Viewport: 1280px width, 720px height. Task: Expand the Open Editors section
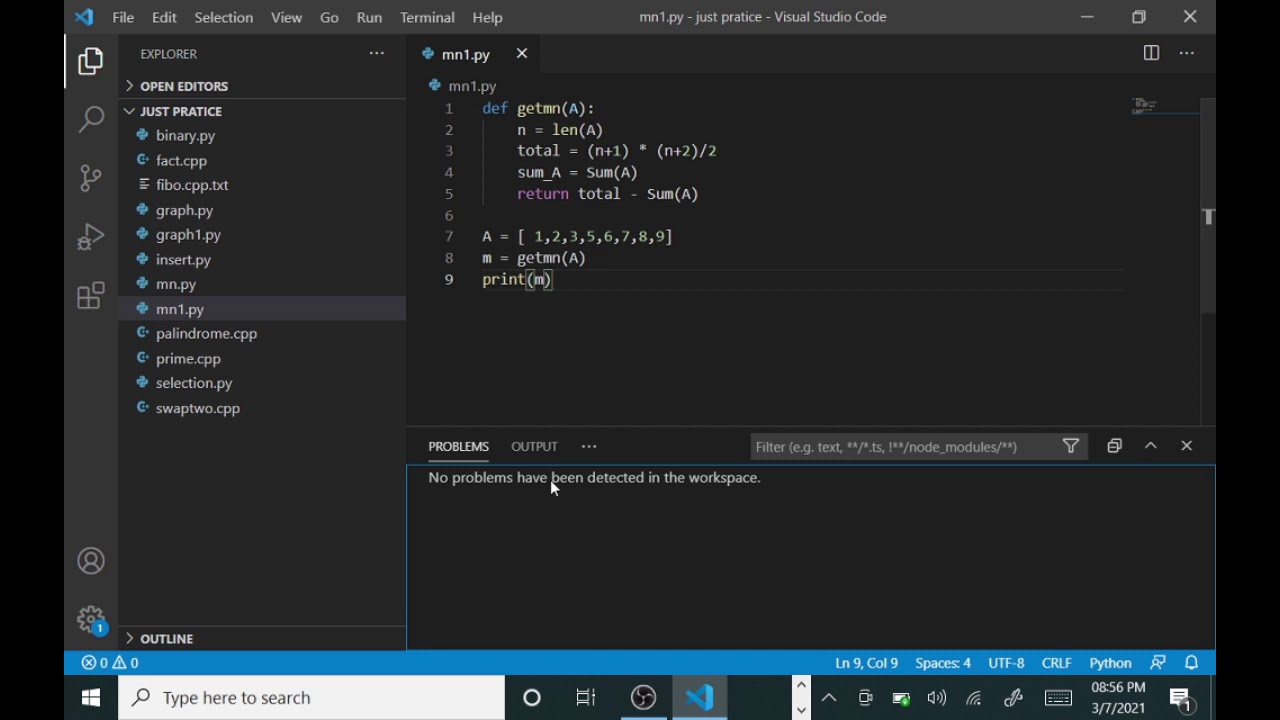[184, 86]
